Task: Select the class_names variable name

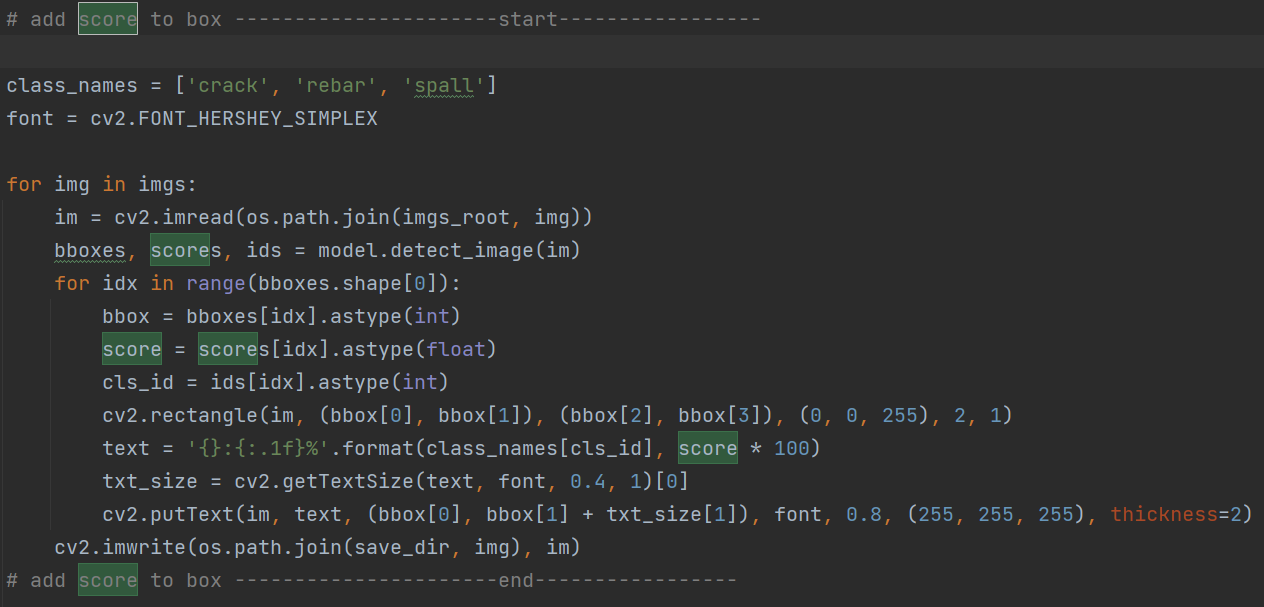Action: [x=72, y=85]
